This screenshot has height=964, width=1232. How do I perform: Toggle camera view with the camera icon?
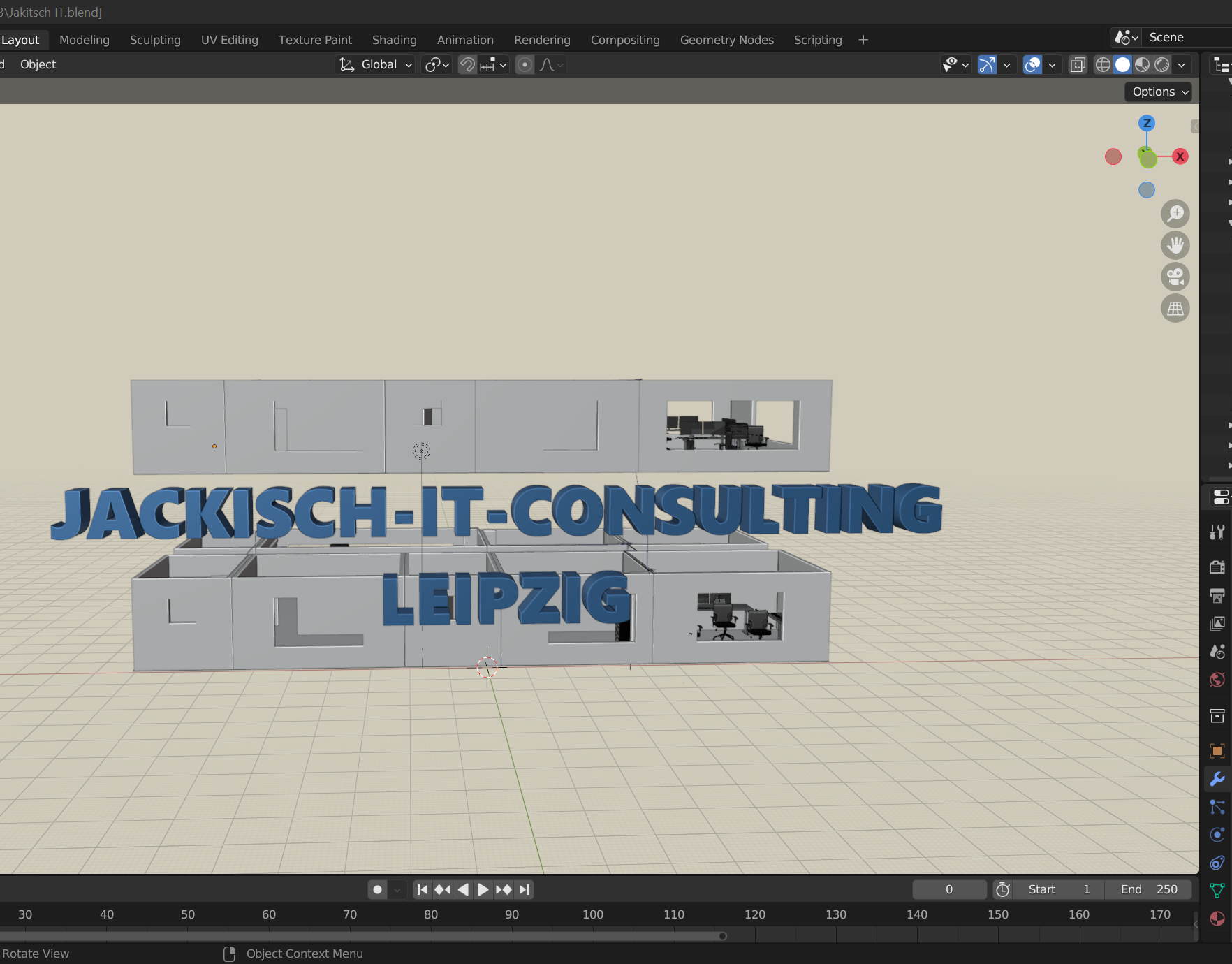1175,277
